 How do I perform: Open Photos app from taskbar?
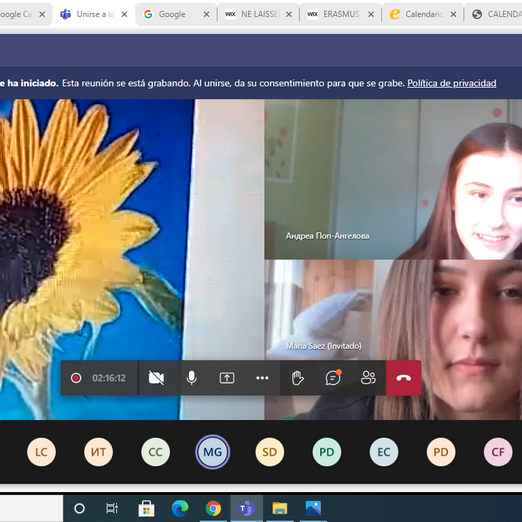(x=313, y=508)
